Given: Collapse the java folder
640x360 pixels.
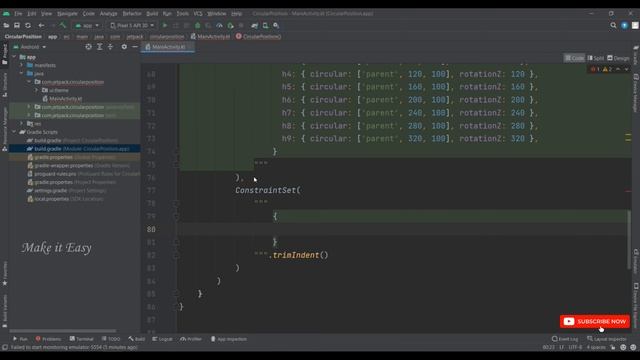Looking at the screenshot, I should (x=22, y=74).
